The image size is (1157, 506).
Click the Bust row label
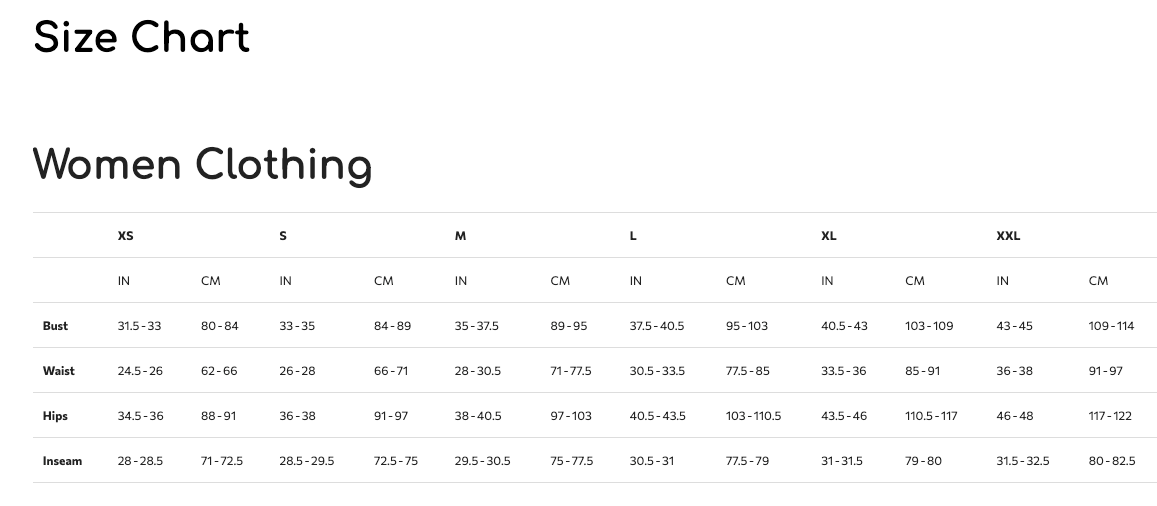point(55,326)
